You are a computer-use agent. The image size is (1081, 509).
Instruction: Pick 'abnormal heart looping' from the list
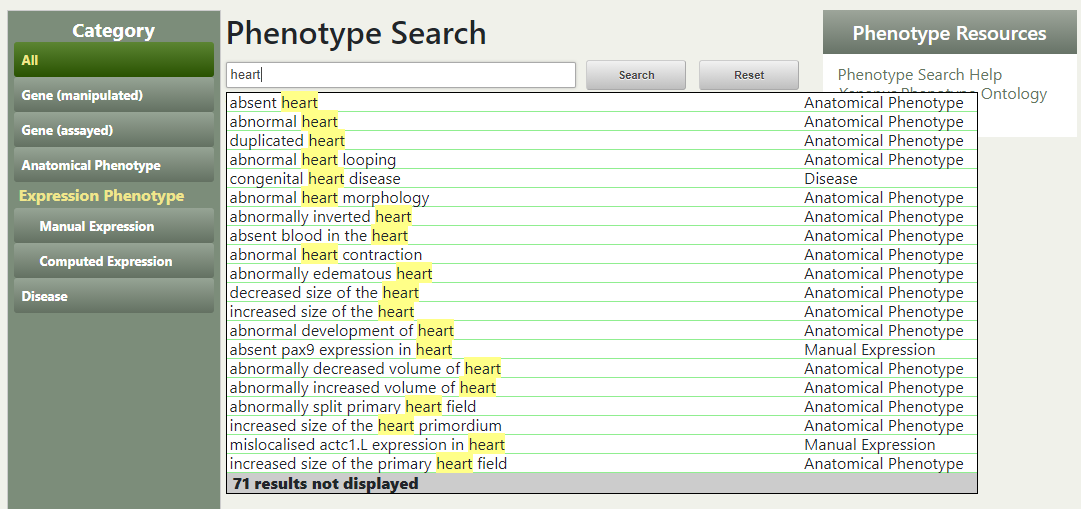coord(313,160)
